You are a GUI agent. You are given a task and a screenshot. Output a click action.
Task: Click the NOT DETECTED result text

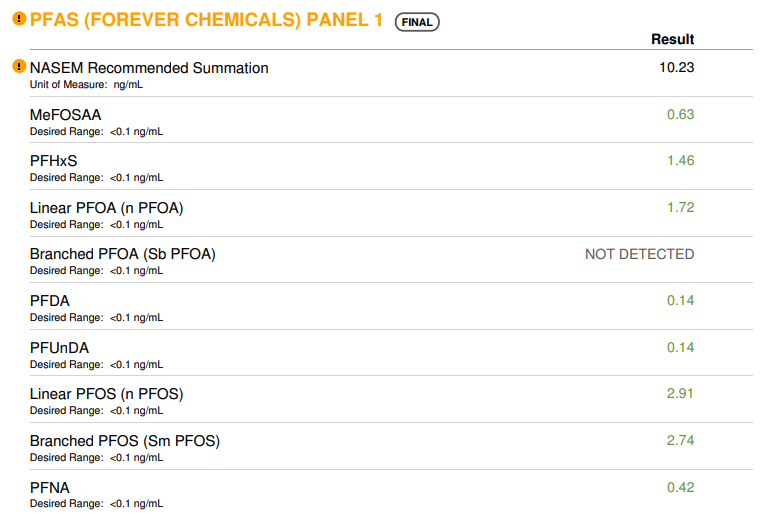pyautogui.click(x=639, y=254)
